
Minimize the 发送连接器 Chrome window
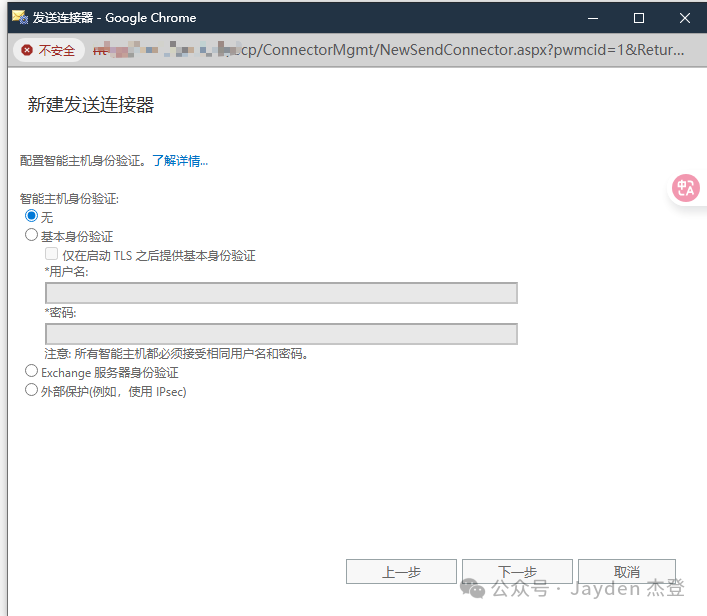coord(594,18)
